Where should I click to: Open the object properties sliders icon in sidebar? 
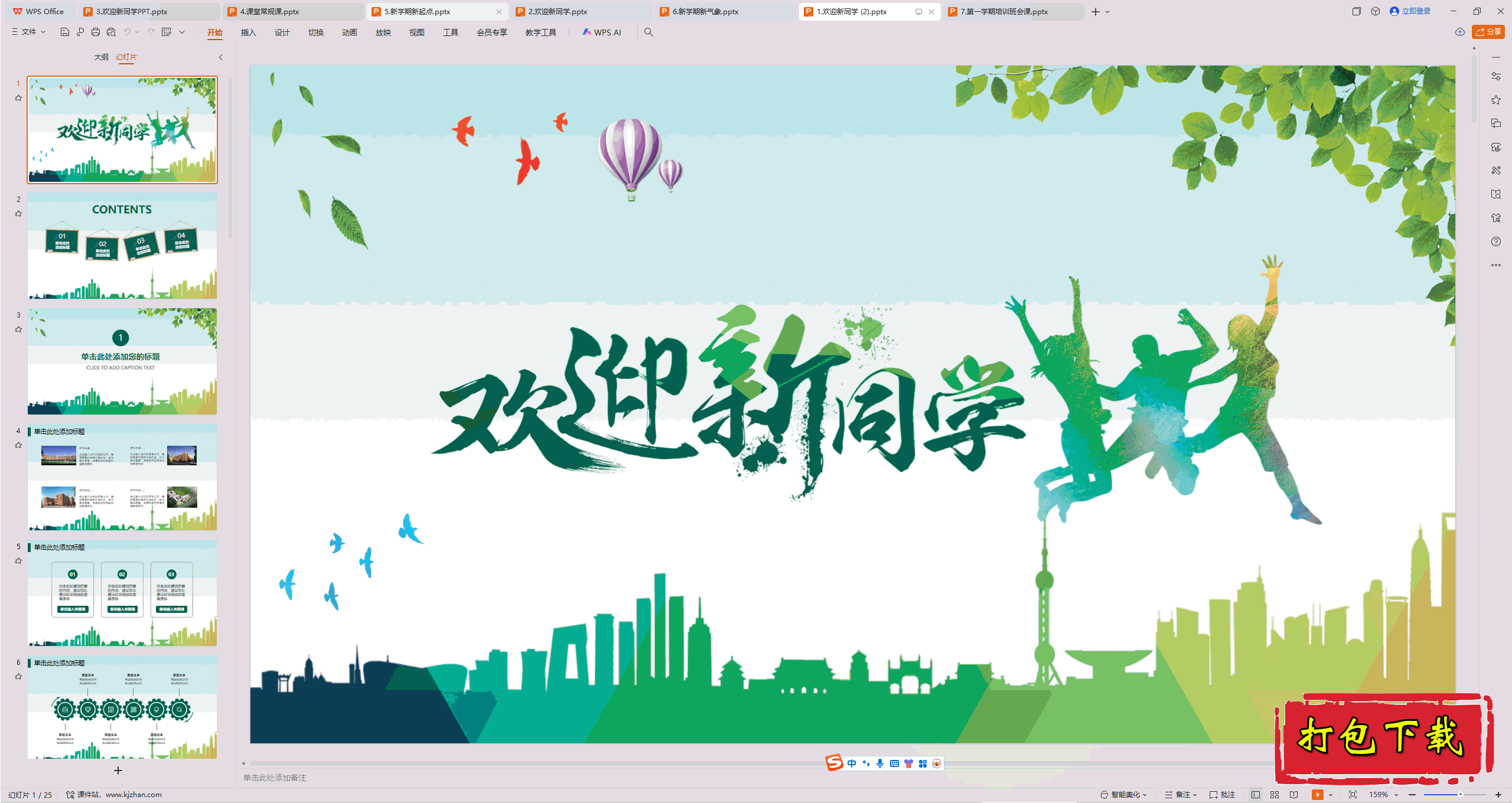tap(1496, 76)
